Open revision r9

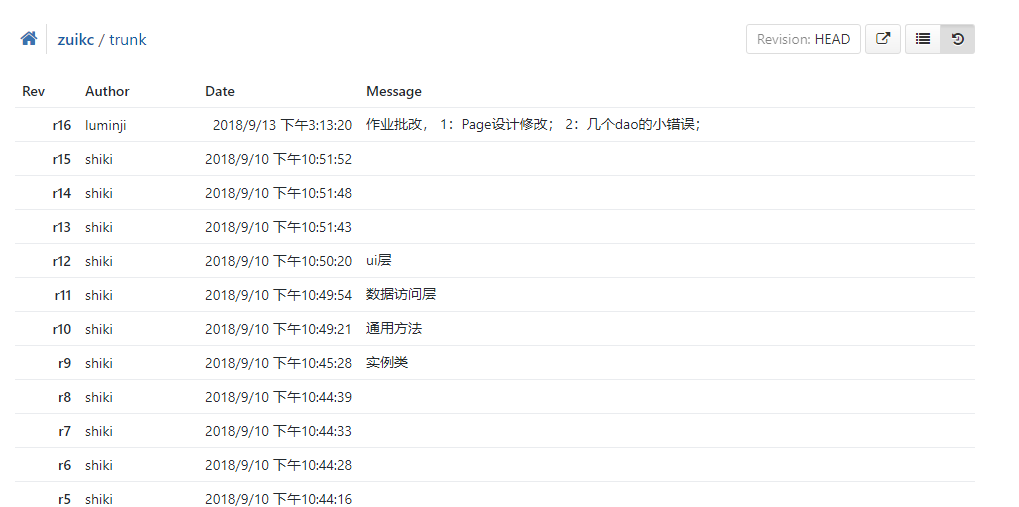[64, 363]
